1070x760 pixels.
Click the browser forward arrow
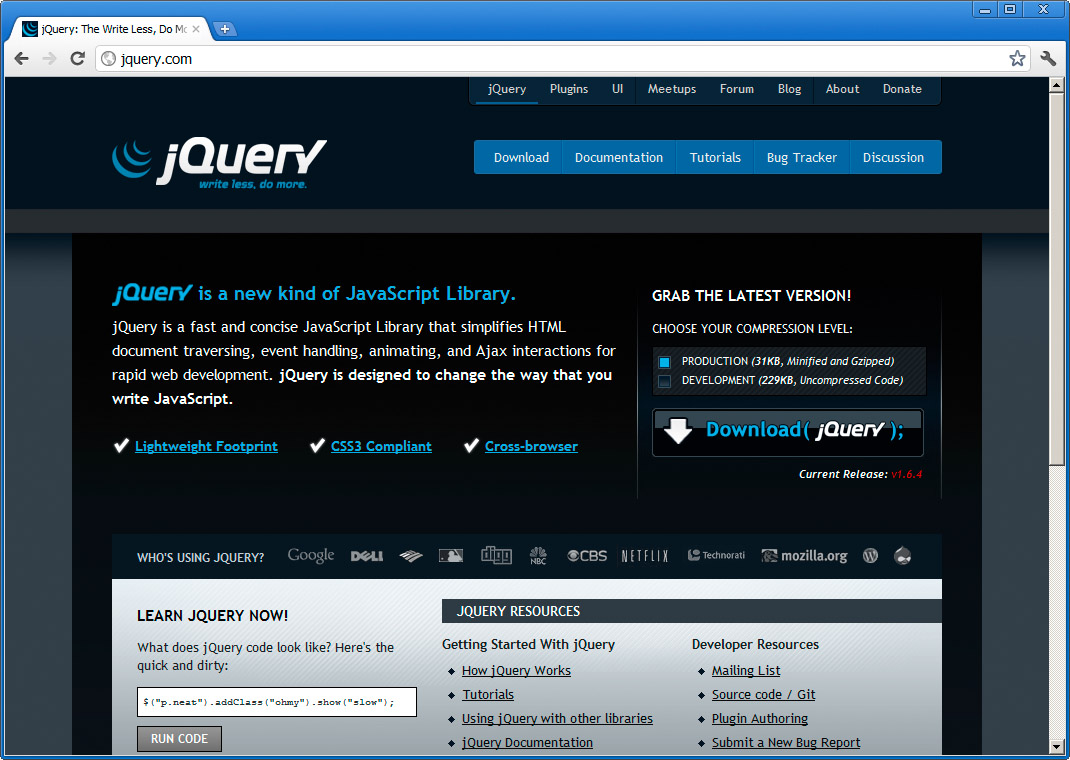(x=49, y=59)
